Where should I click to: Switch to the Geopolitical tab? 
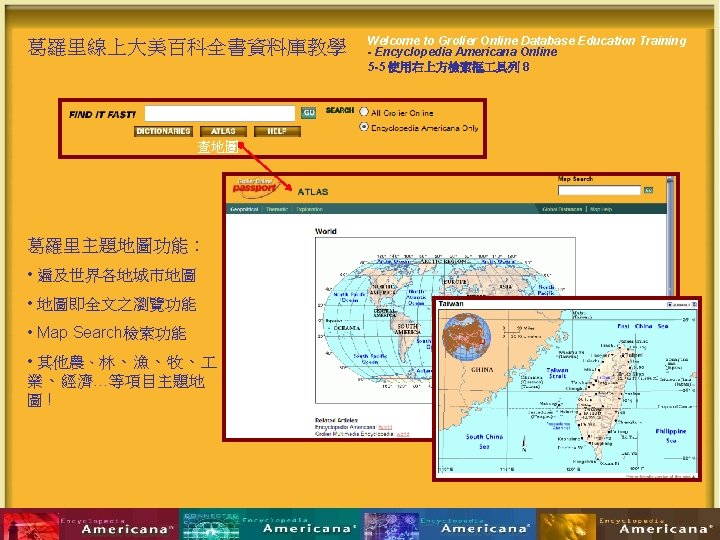click(x=244, y=209)
